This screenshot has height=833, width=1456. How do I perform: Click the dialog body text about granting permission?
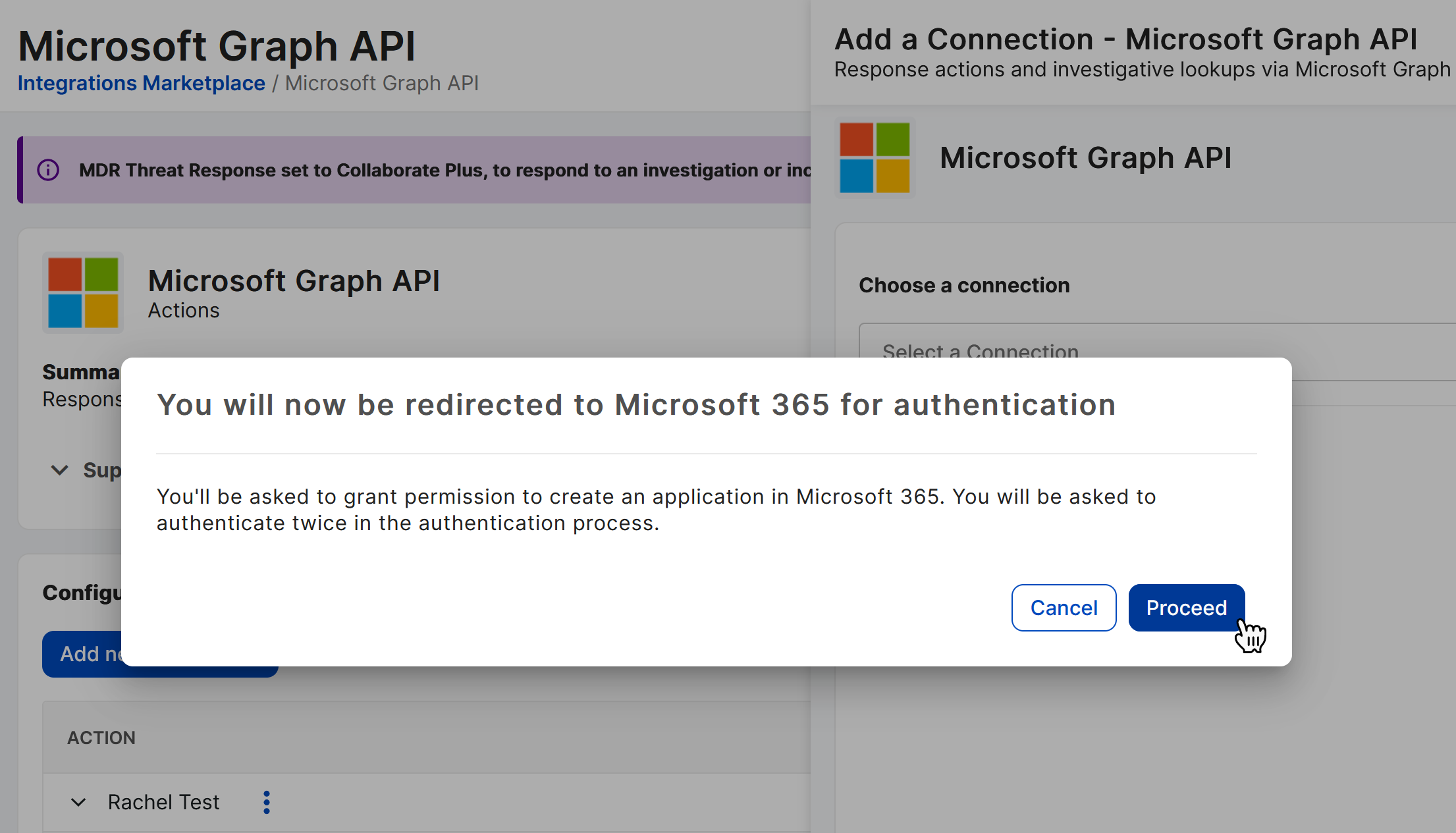pos(656,510)
